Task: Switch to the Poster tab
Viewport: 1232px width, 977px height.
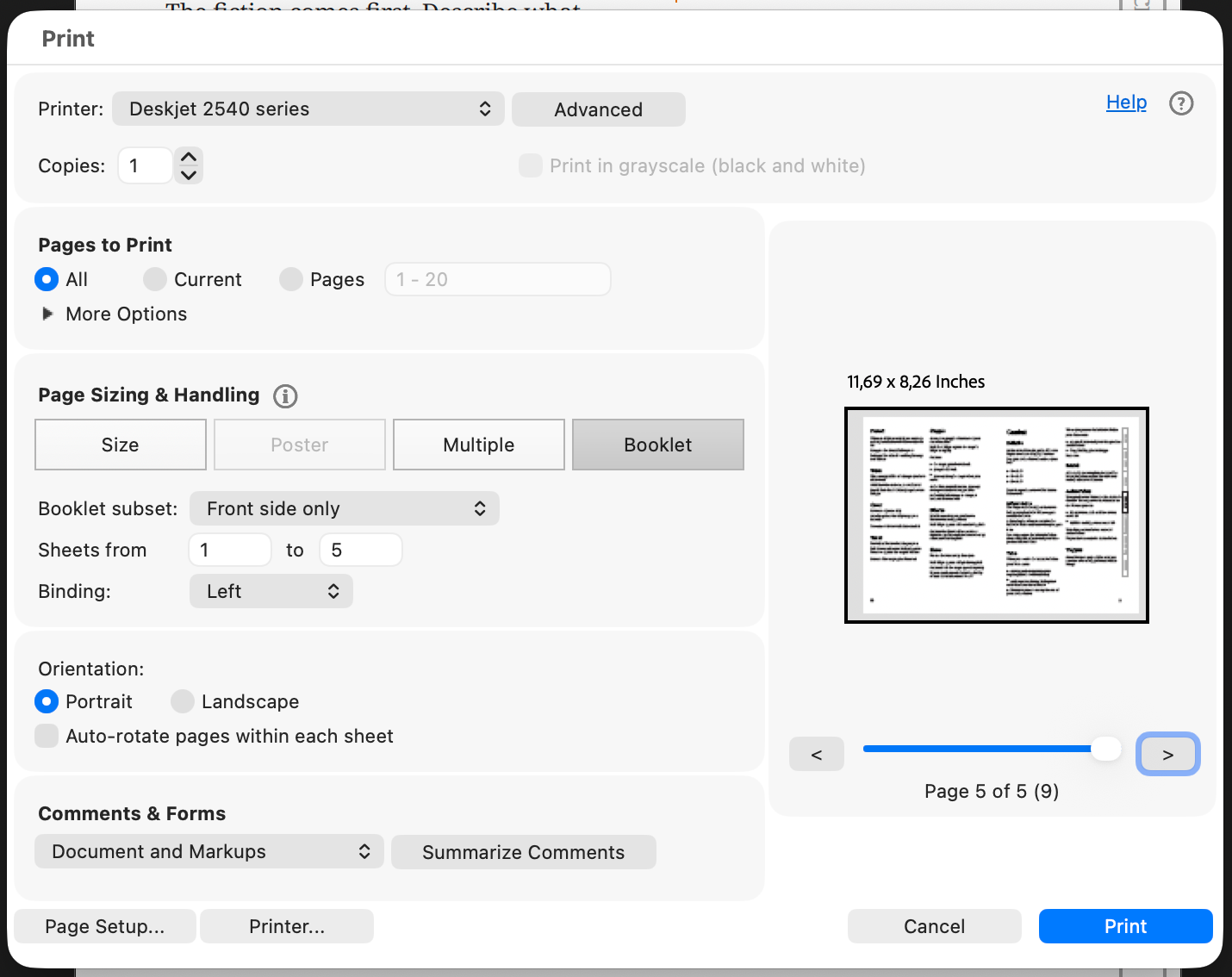Action: point(300,445)
